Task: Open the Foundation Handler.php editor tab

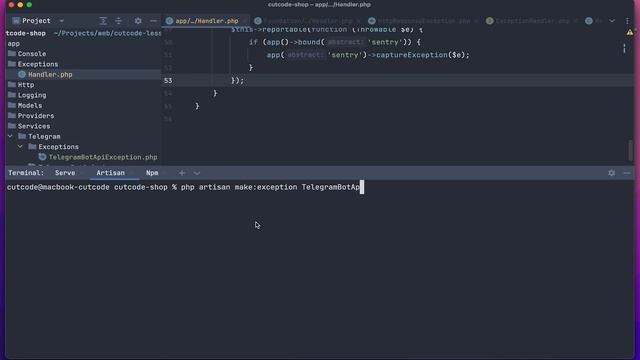Action: (307, 21)
